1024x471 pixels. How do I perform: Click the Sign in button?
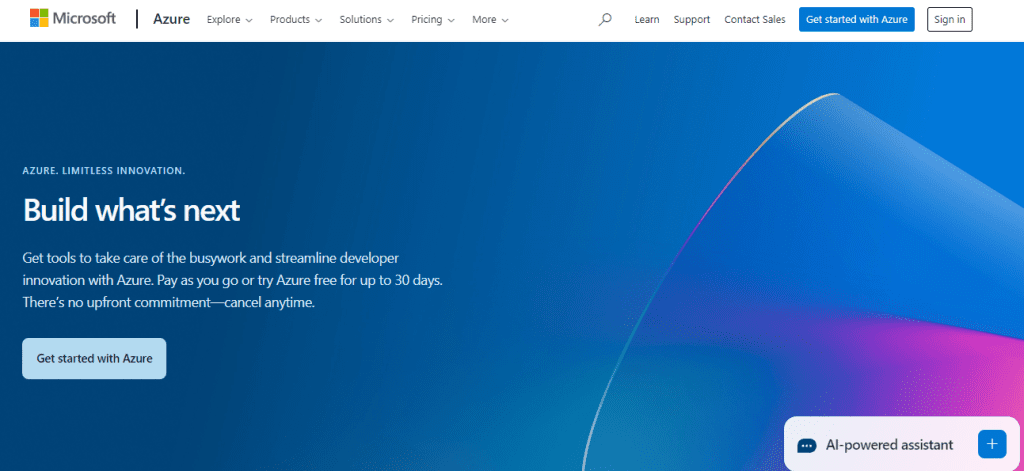[x=950, y=20]
